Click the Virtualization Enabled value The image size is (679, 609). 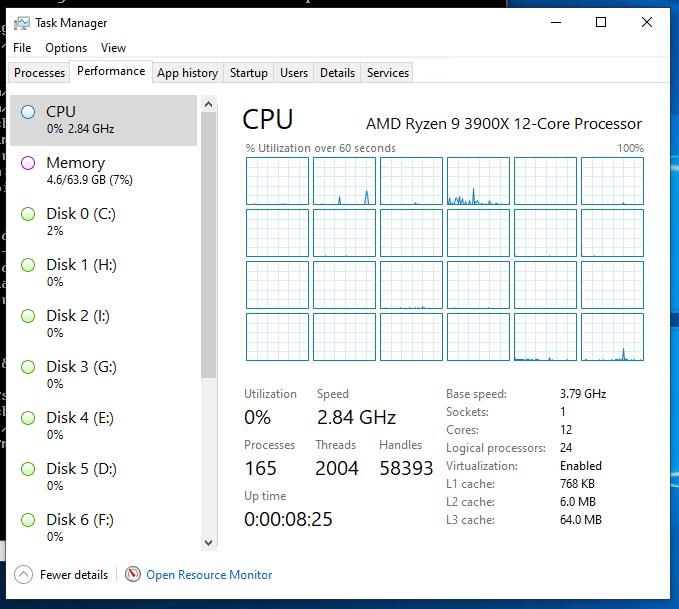581,466
